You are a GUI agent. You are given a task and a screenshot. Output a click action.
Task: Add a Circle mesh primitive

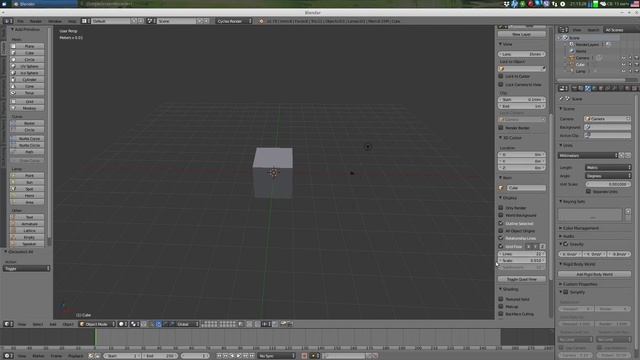[27, 60]
